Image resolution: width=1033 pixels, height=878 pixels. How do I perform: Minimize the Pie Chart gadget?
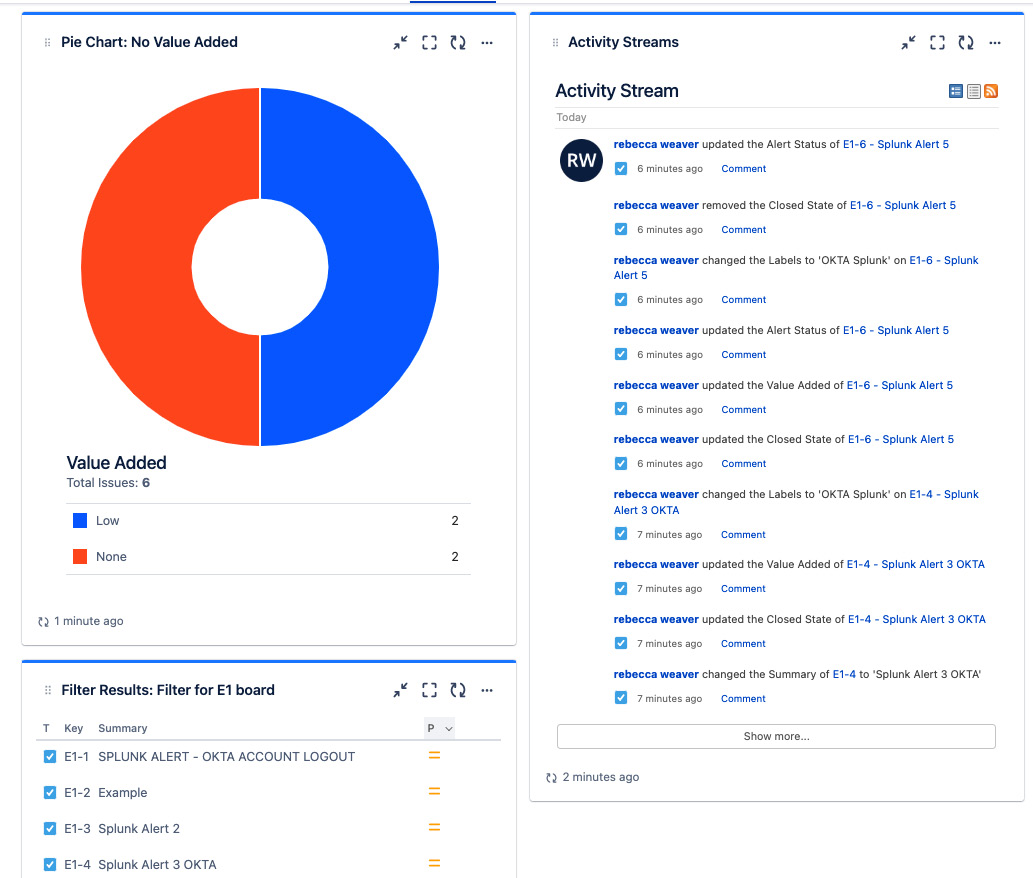pos(401,43)
